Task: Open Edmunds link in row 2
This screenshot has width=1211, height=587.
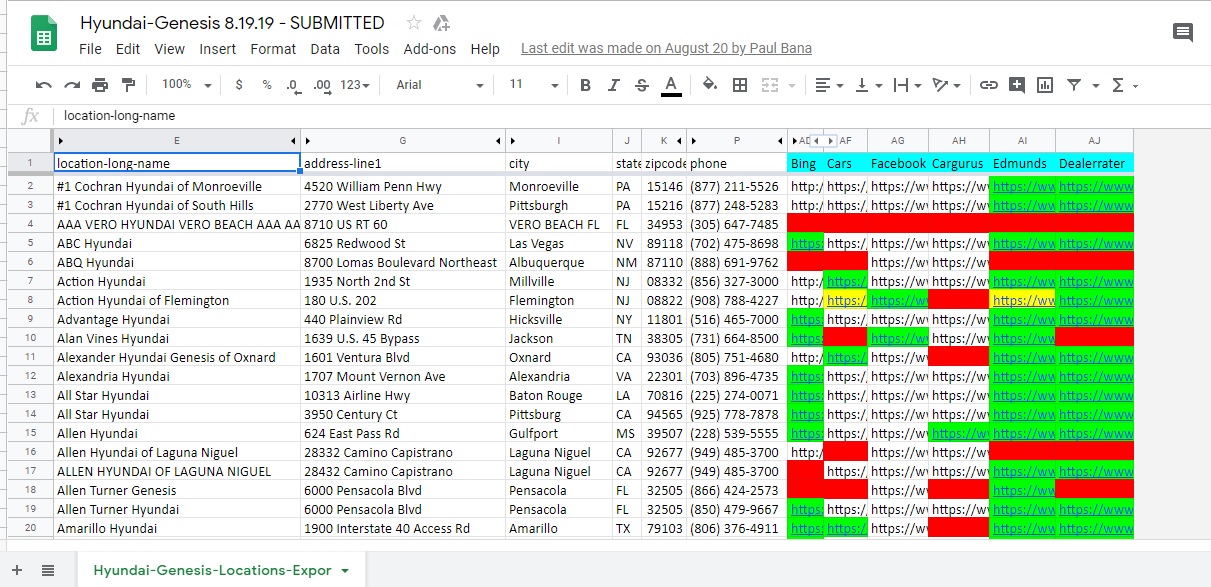Action: pyautogui.click(x=1022, y=186)
